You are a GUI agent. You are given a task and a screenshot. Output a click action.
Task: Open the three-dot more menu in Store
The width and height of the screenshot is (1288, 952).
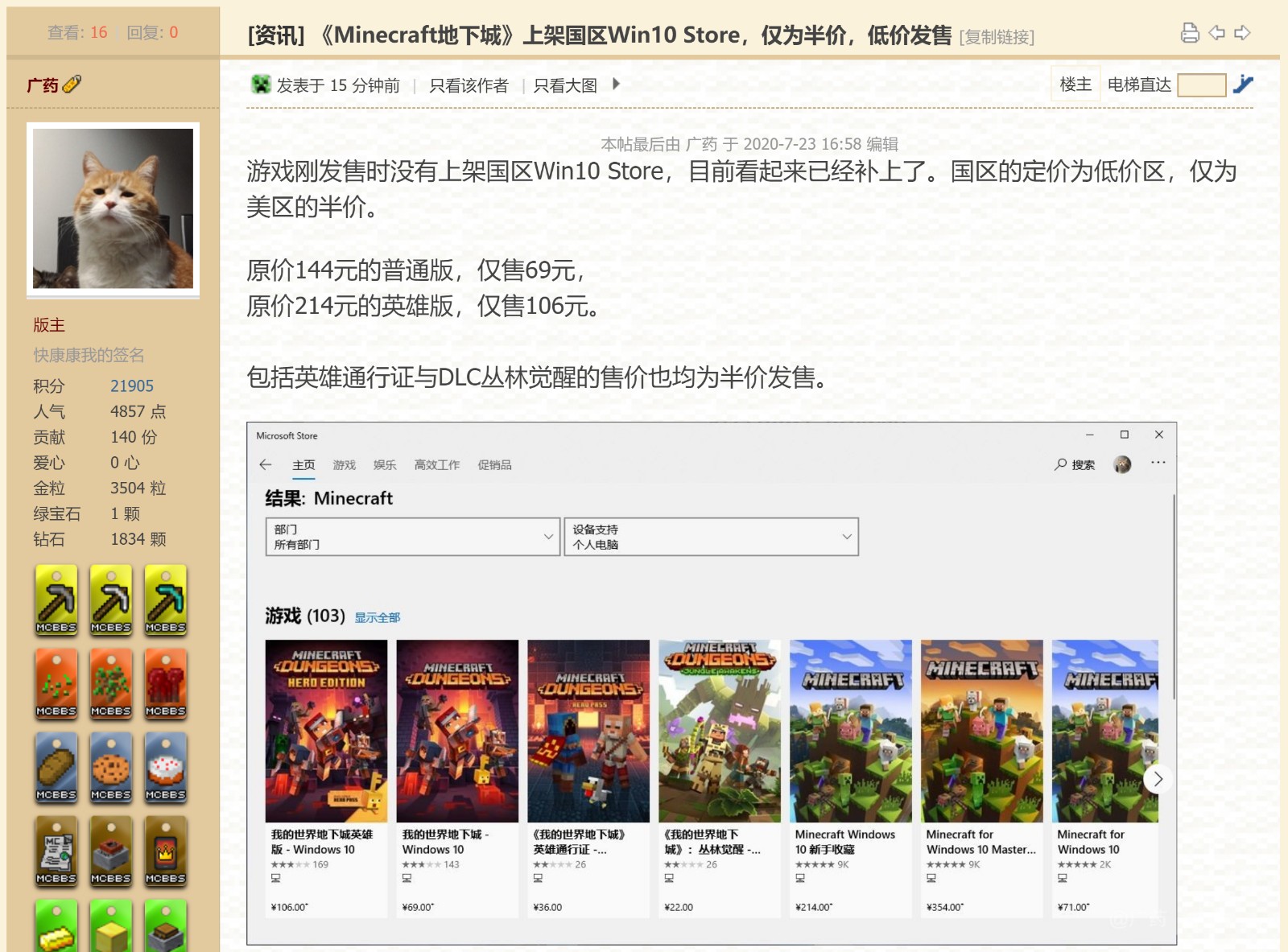coord(1158,463)
